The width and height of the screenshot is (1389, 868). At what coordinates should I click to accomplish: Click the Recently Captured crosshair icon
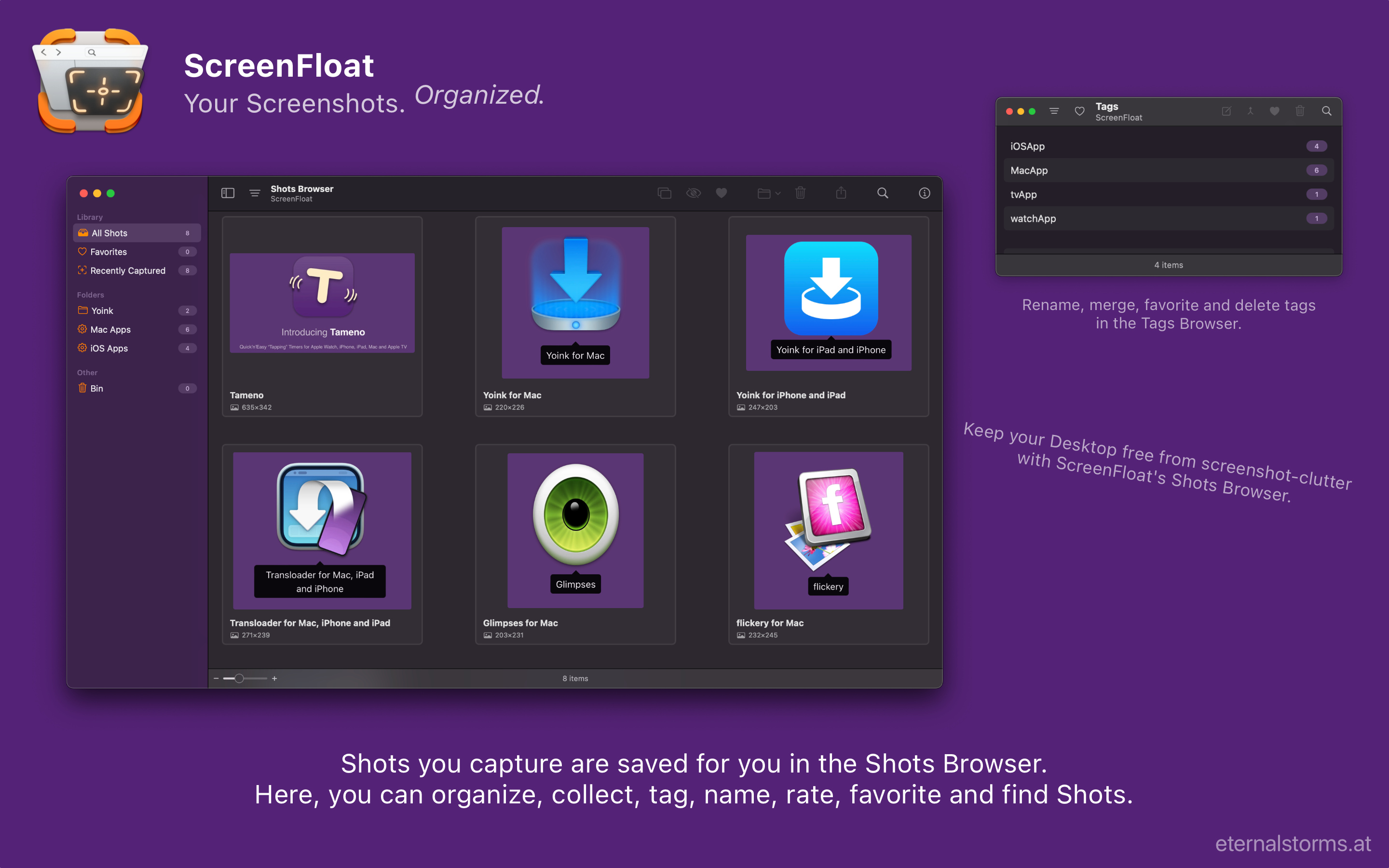click(82, 271)
